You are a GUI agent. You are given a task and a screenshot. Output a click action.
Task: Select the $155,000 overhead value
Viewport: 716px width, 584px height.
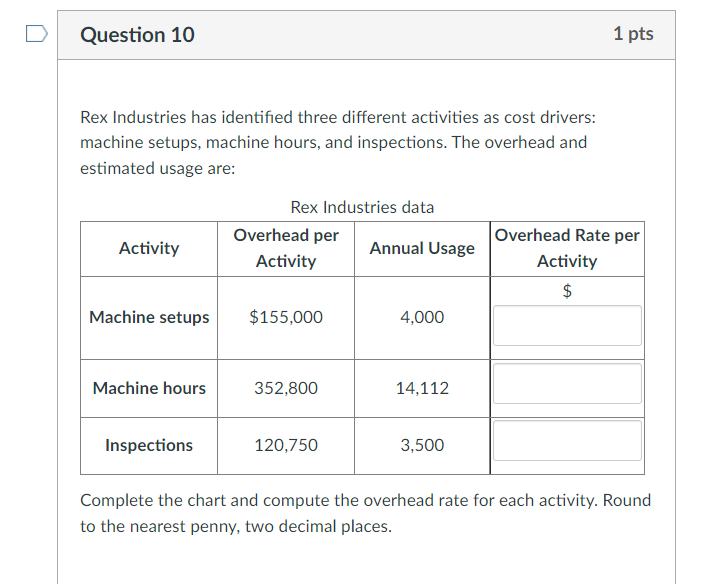(286, 317)
